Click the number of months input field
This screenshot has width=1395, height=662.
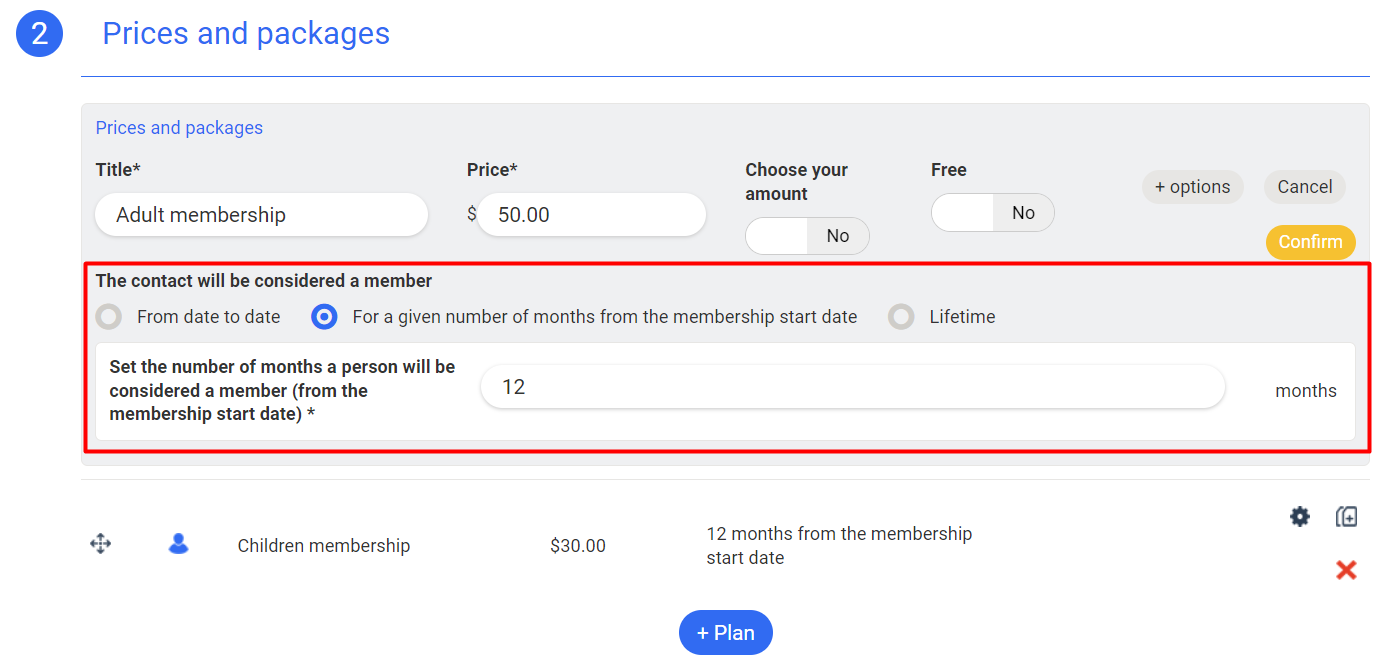[852, 387]
